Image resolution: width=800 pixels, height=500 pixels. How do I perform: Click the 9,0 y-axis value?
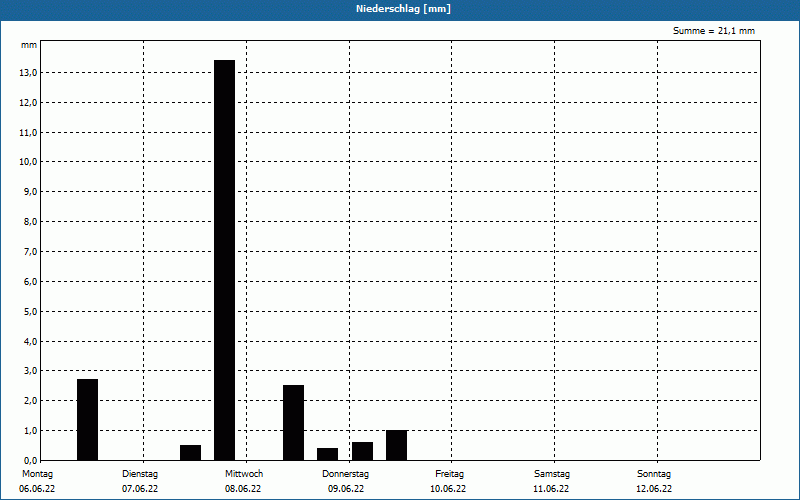click(x=30, y=192)
